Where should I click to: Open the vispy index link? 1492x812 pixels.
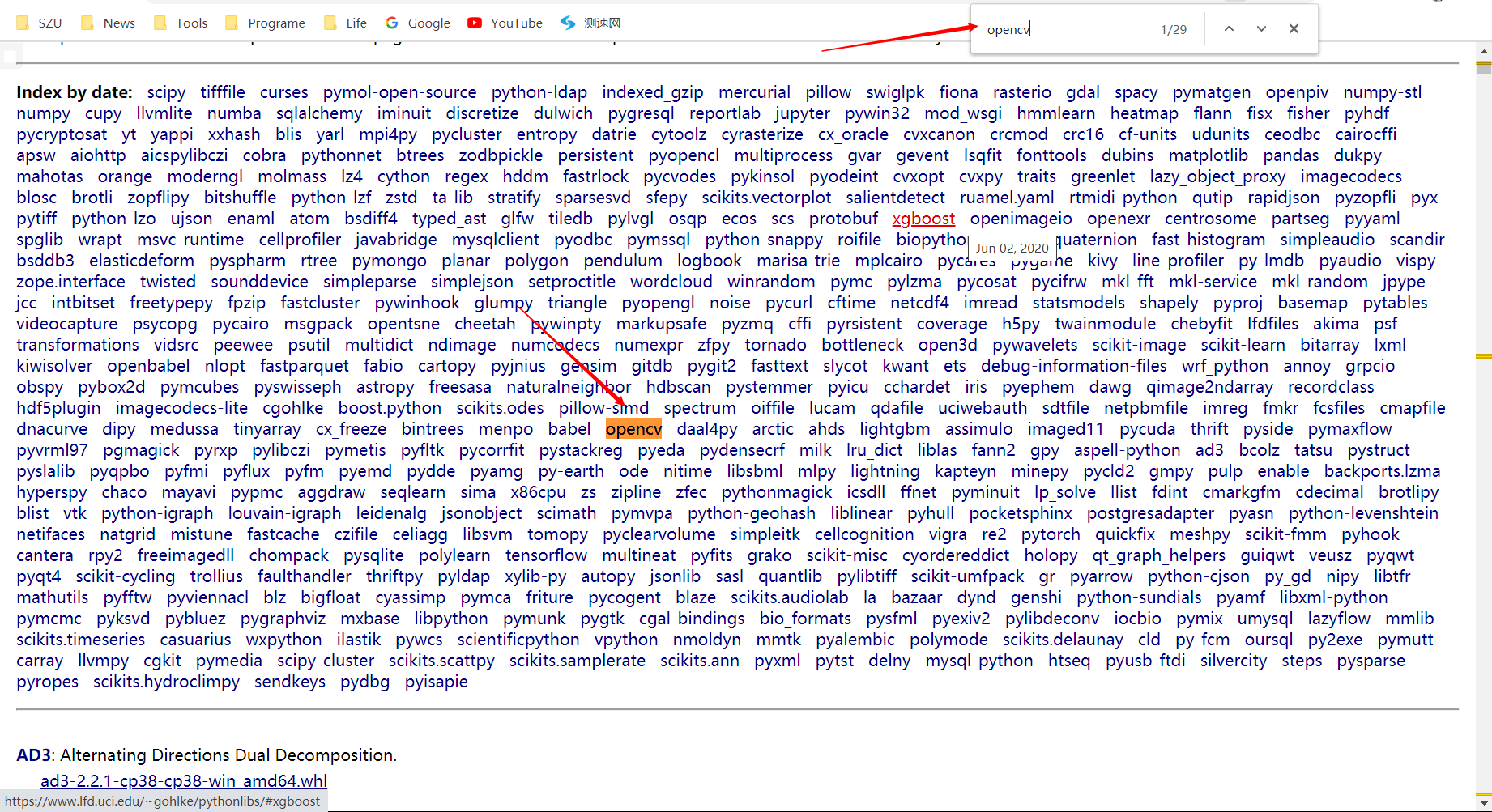click(1416, 261)
